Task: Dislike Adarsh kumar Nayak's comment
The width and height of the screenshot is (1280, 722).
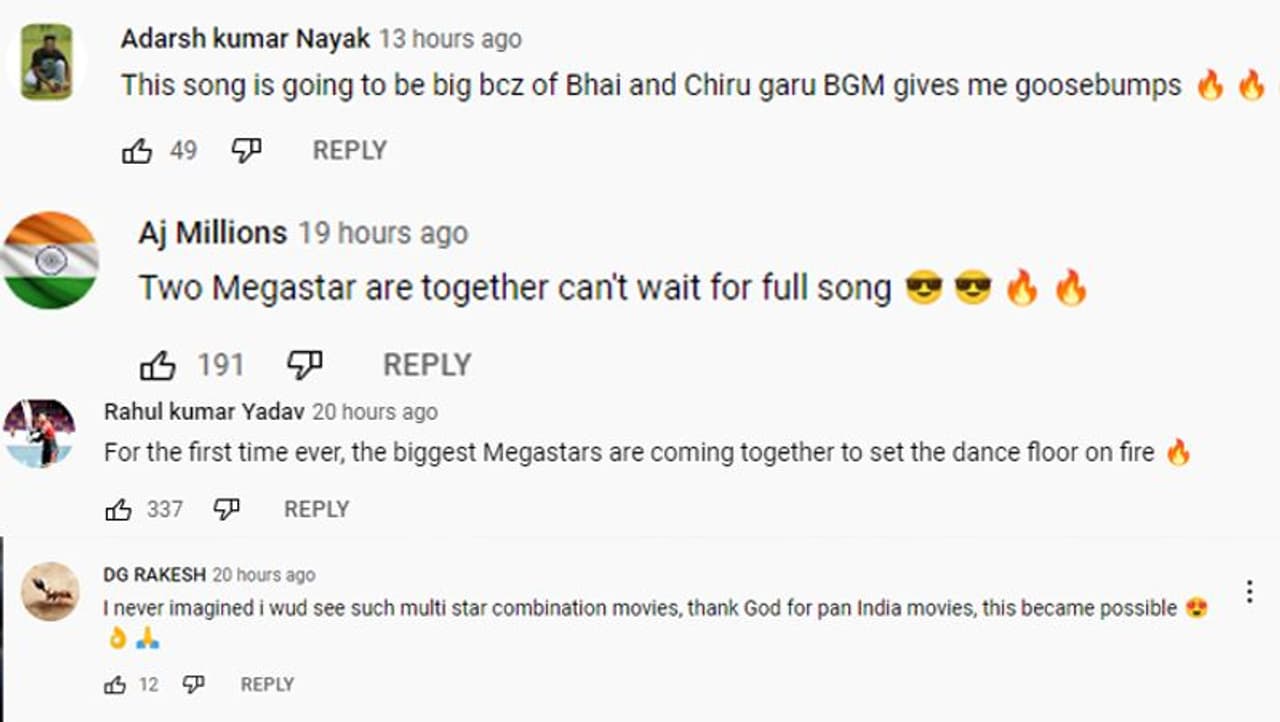Action: (x=246, y=150)
